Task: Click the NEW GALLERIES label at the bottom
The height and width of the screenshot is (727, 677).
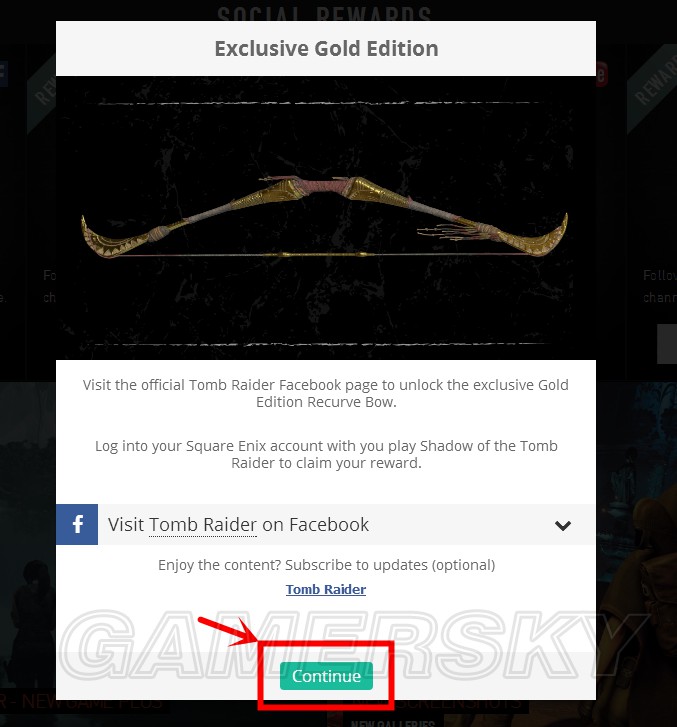Action: point(392,723)
